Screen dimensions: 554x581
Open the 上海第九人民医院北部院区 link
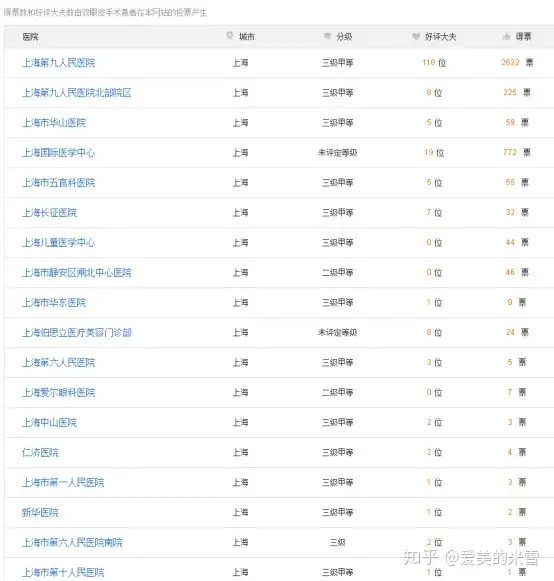(x=77, y=93)
